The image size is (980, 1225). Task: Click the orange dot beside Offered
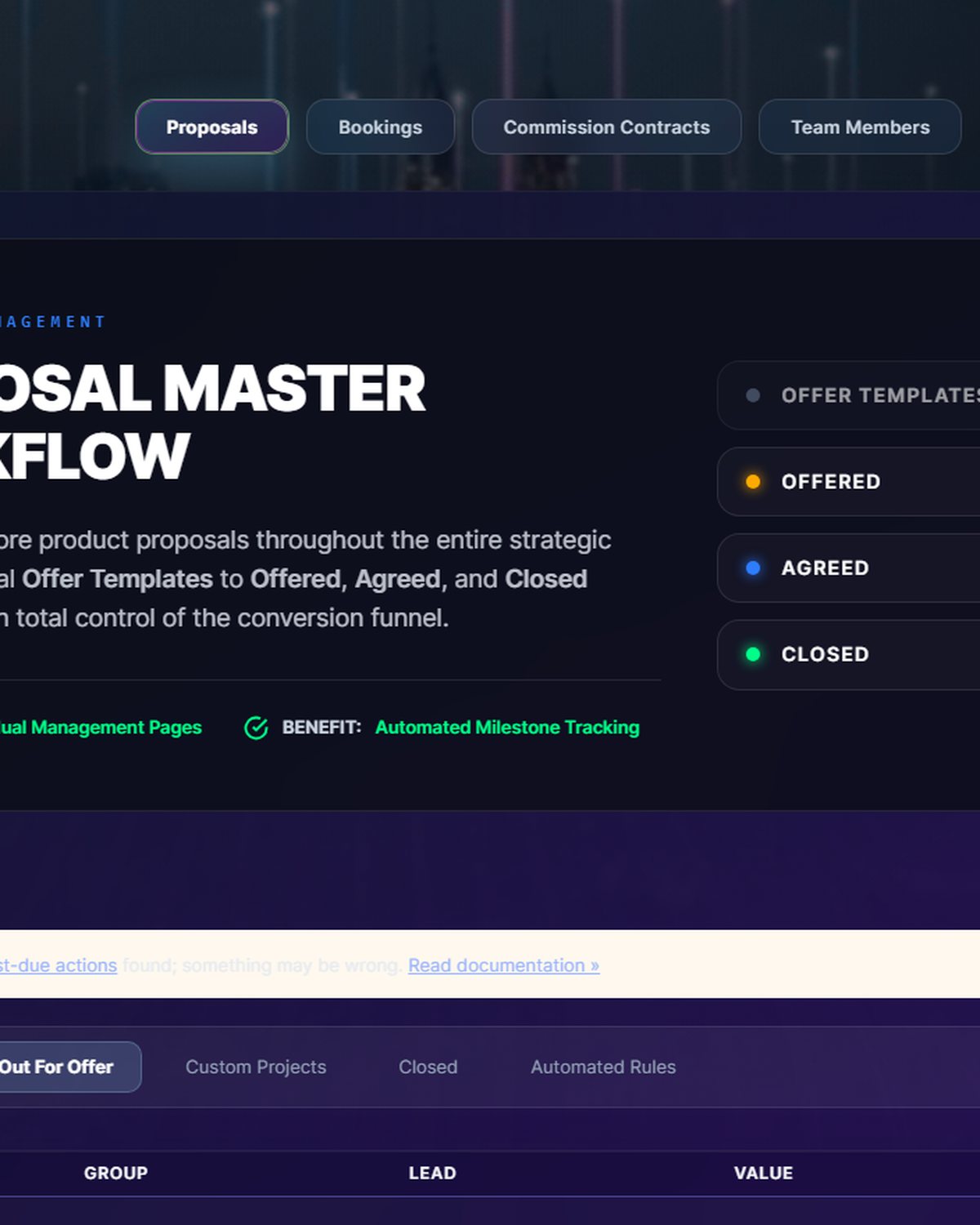coord(753,482)
